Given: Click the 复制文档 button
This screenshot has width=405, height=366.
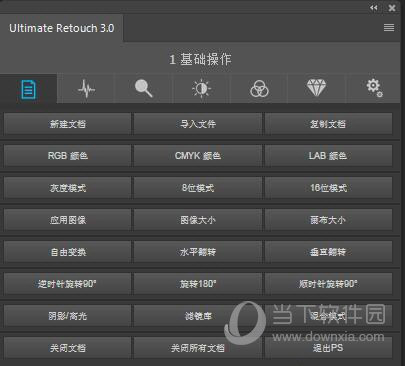Looking at the screenshot, I should (328, 124).
